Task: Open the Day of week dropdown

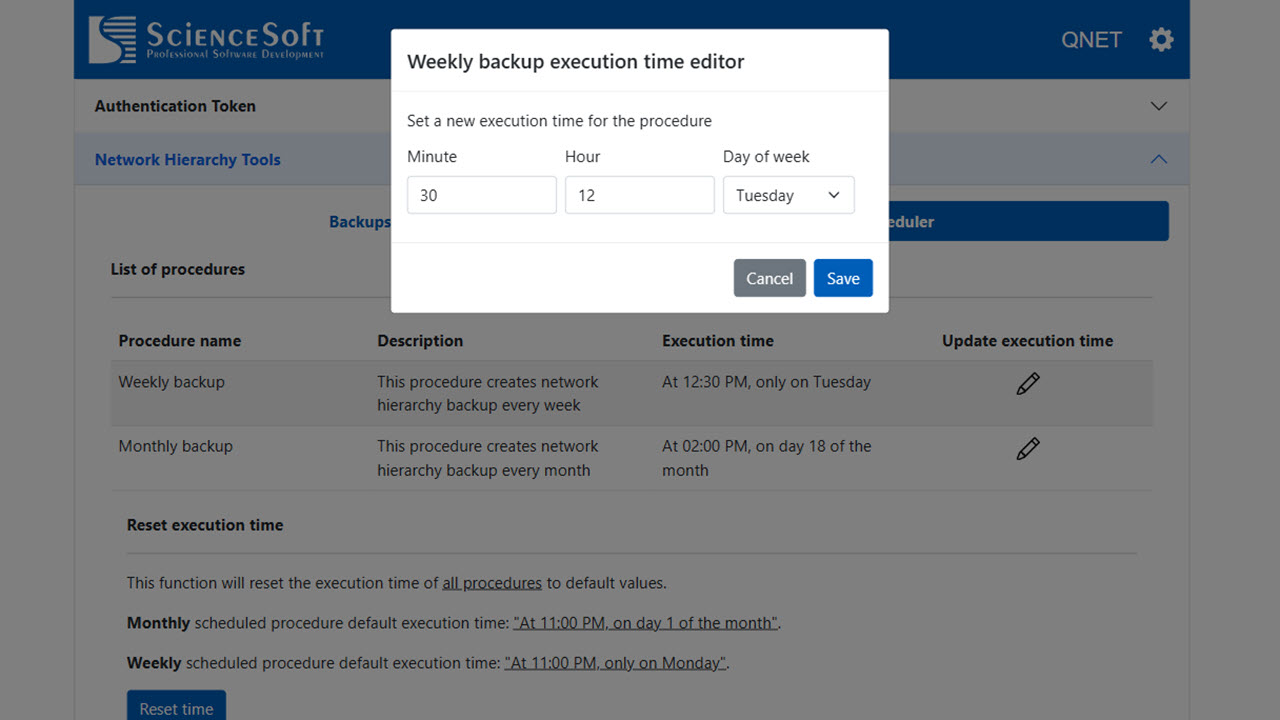Action: (789, 195)
